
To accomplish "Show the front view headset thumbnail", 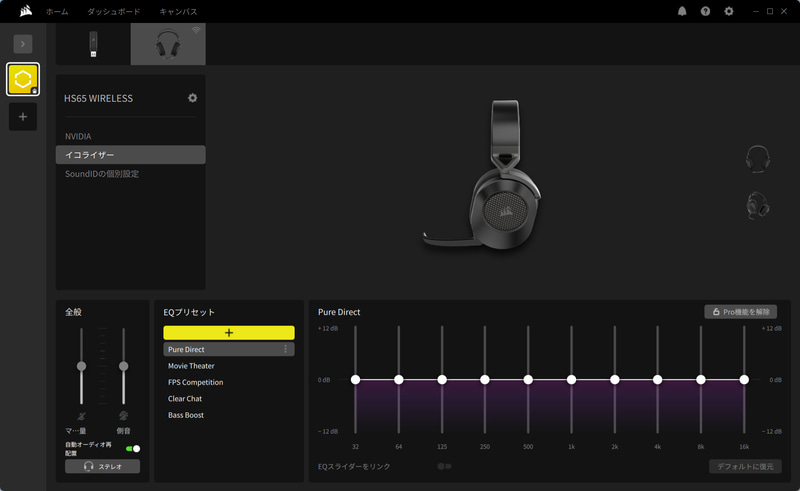I will (x=758, y=159).
